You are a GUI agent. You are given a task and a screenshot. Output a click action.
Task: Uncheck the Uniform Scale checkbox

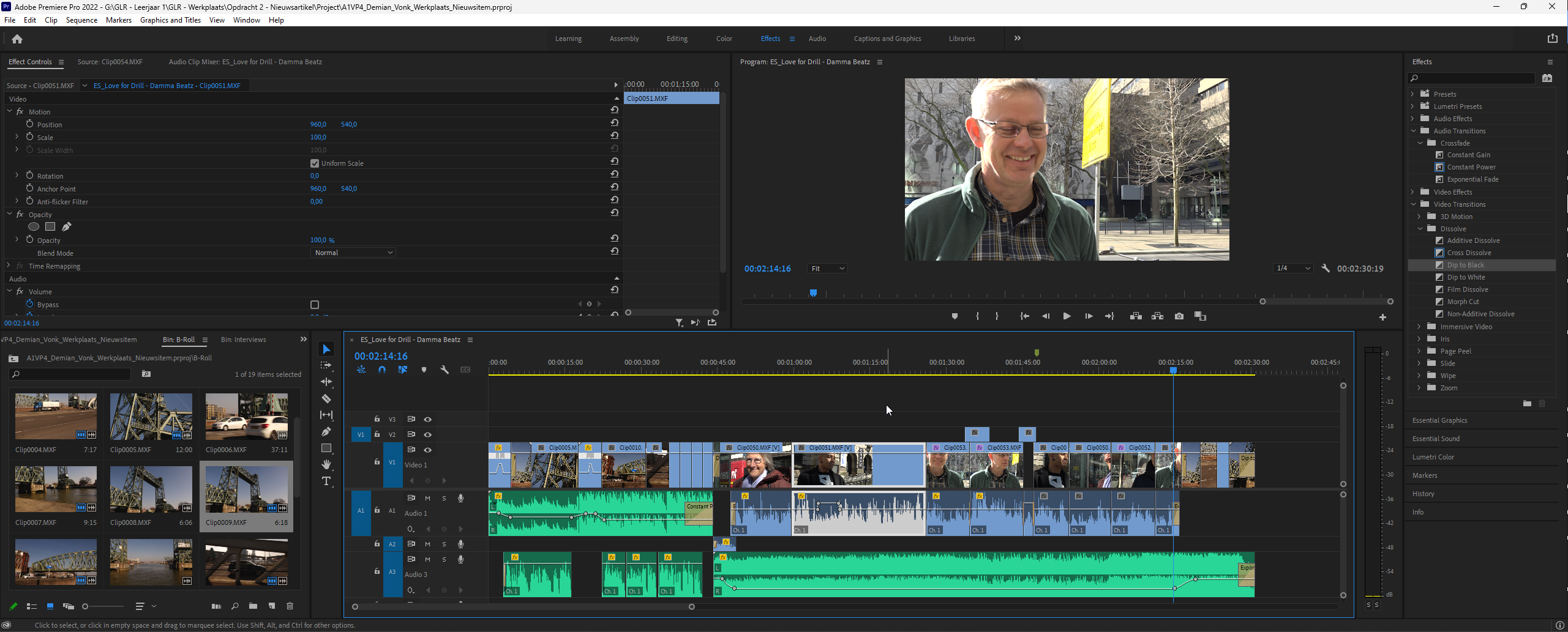pyautogui.click(x=315, y=163)
